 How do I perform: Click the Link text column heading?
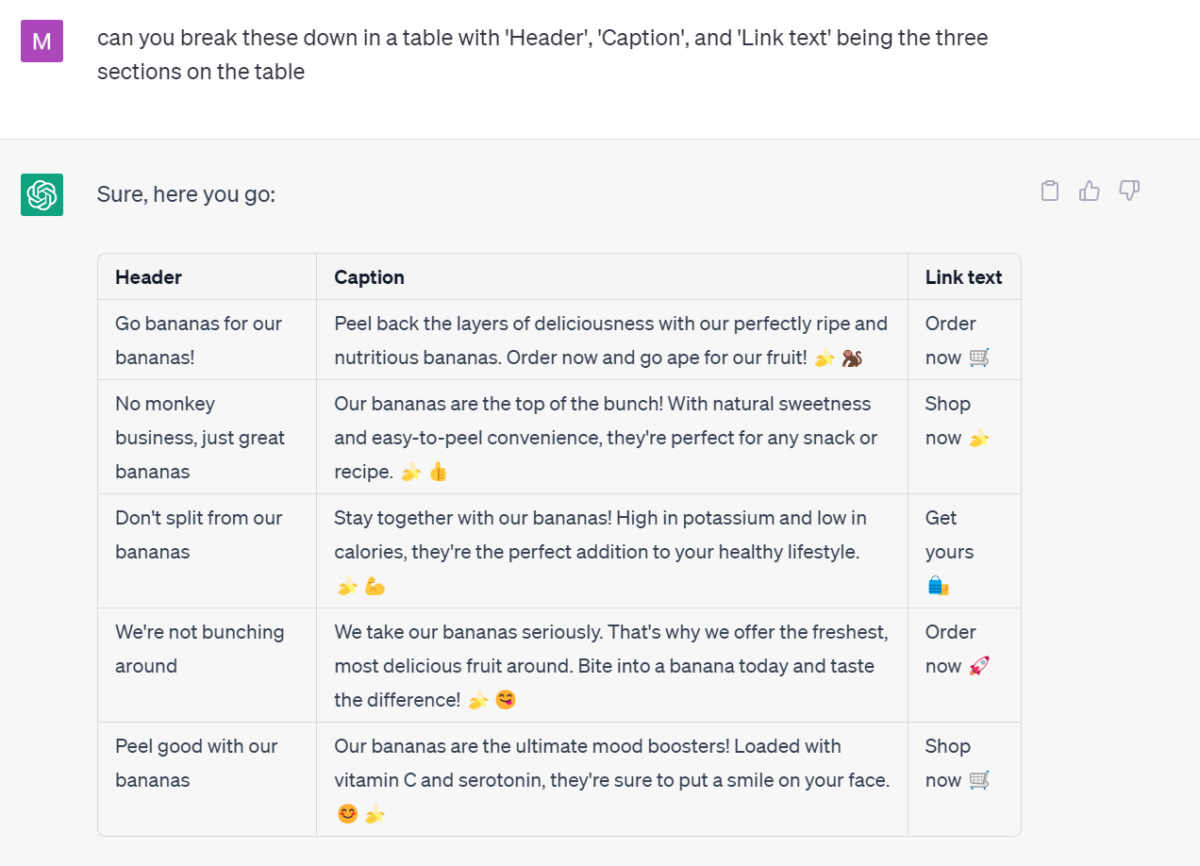coord(963,277)
